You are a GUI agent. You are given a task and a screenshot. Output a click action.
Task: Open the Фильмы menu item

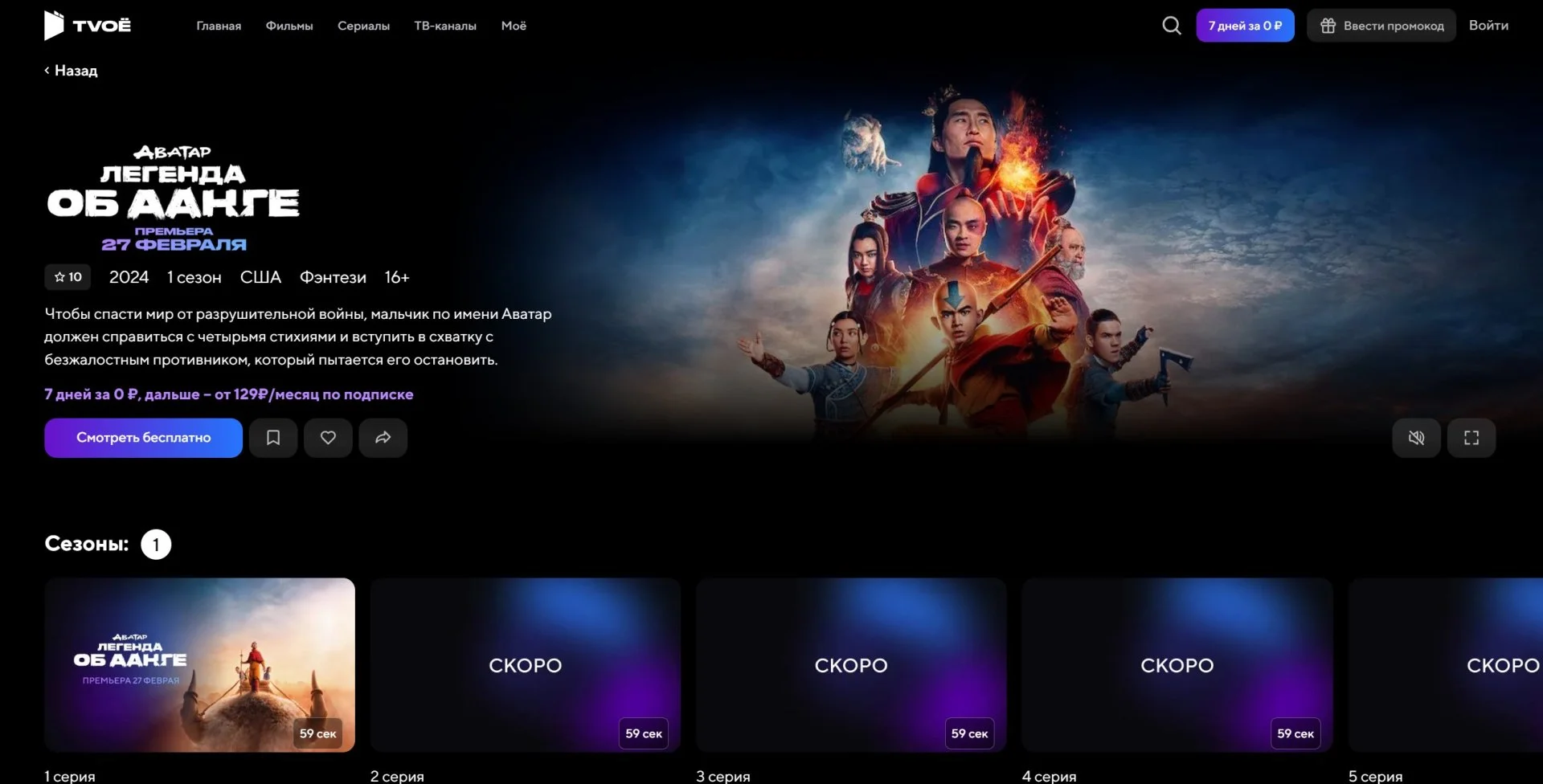(x=289, y=26)
